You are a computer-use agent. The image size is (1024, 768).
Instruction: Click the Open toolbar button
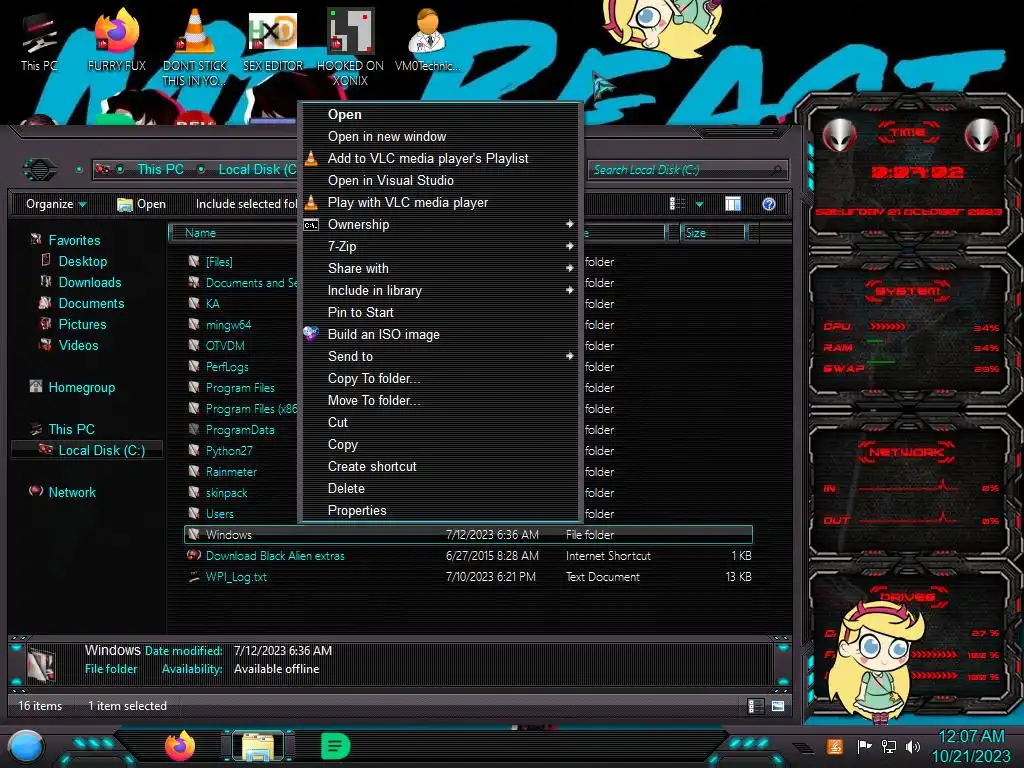click(x=141, y=204)
